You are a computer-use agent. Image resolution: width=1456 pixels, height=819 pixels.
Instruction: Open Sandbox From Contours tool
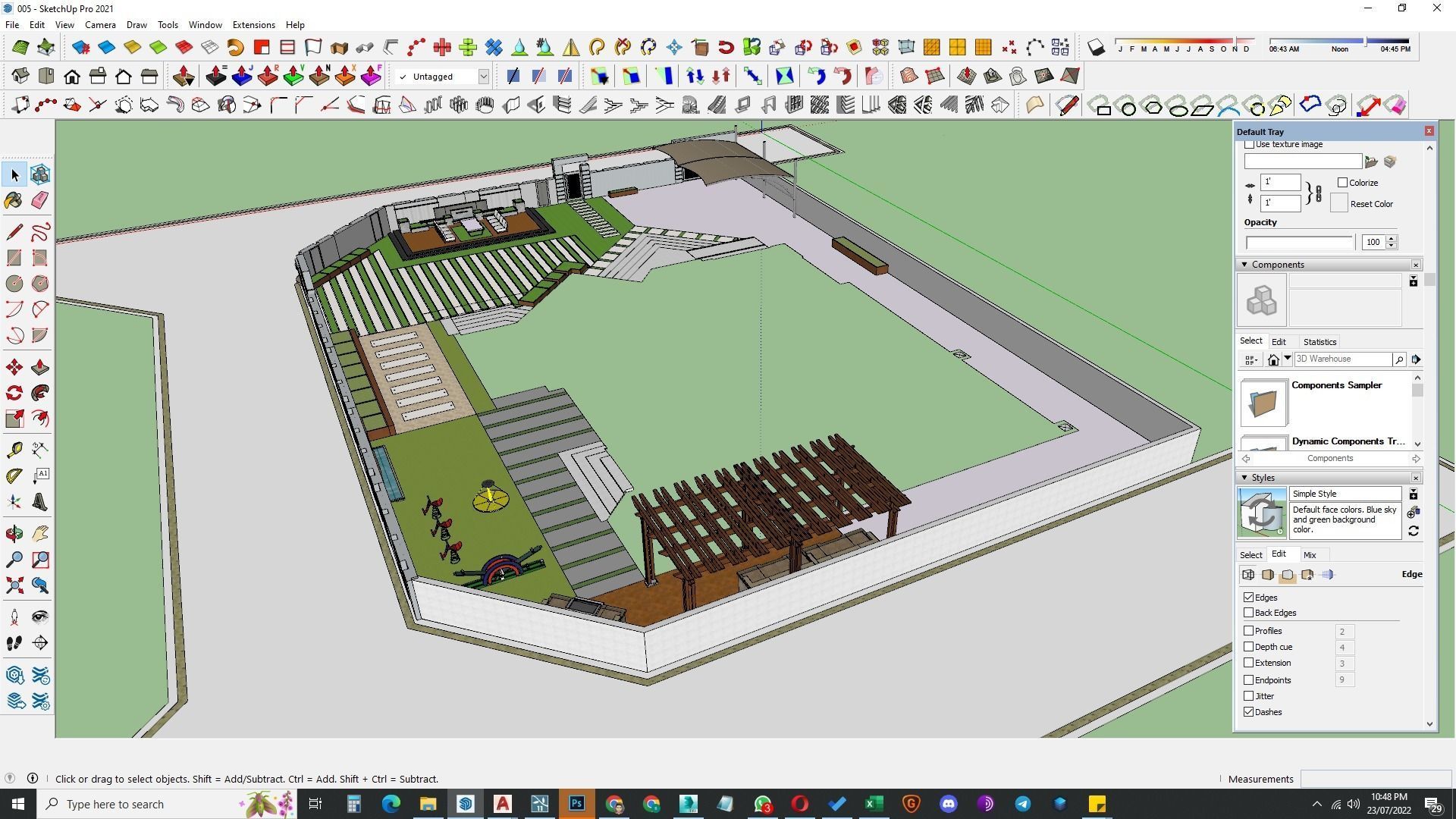[x=908, y=77]
